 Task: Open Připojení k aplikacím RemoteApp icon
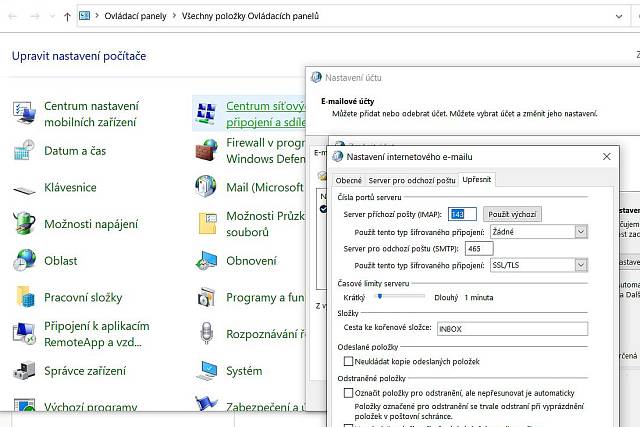click(x=24, y=334)
